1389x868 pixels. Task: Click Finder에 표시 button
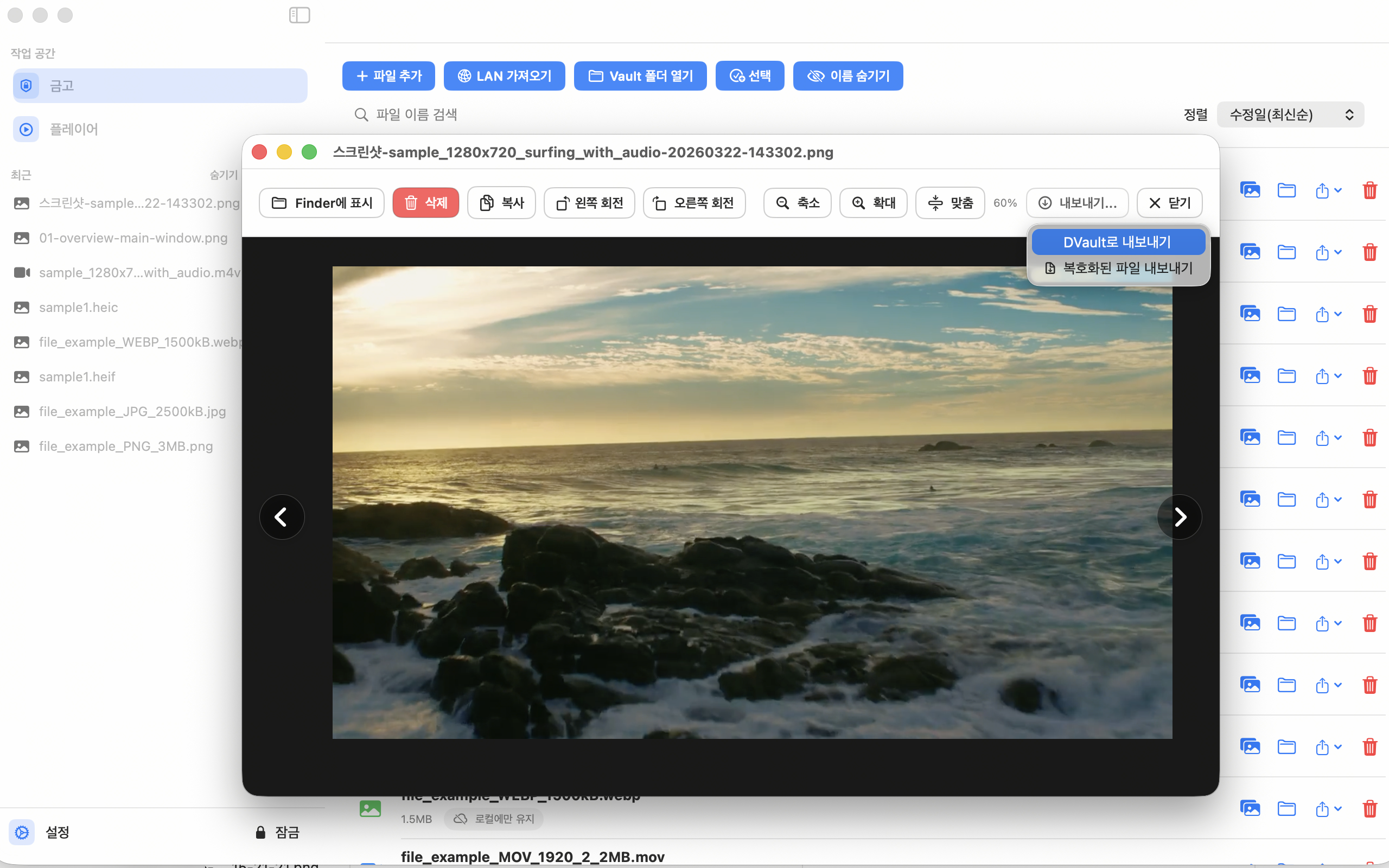(321, 203)
